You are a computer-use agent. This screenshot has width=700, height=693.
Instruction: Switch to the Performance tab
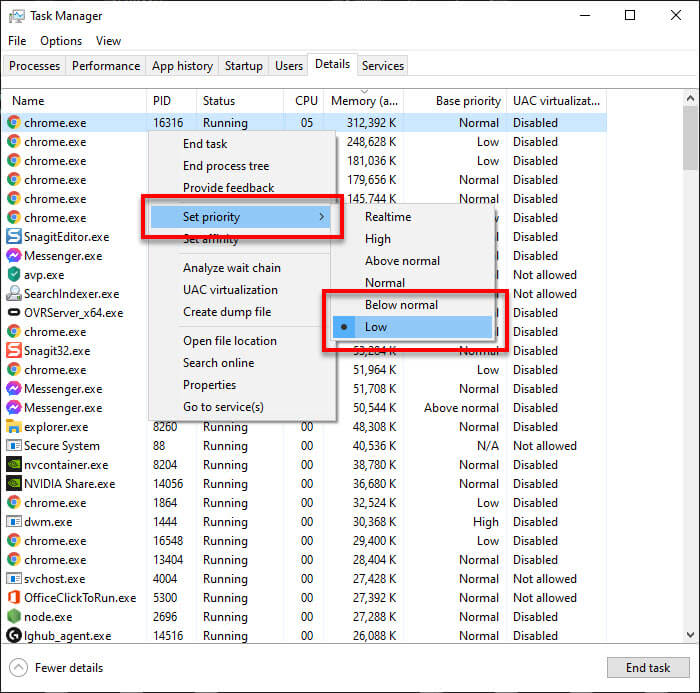(x=106, y=66)
